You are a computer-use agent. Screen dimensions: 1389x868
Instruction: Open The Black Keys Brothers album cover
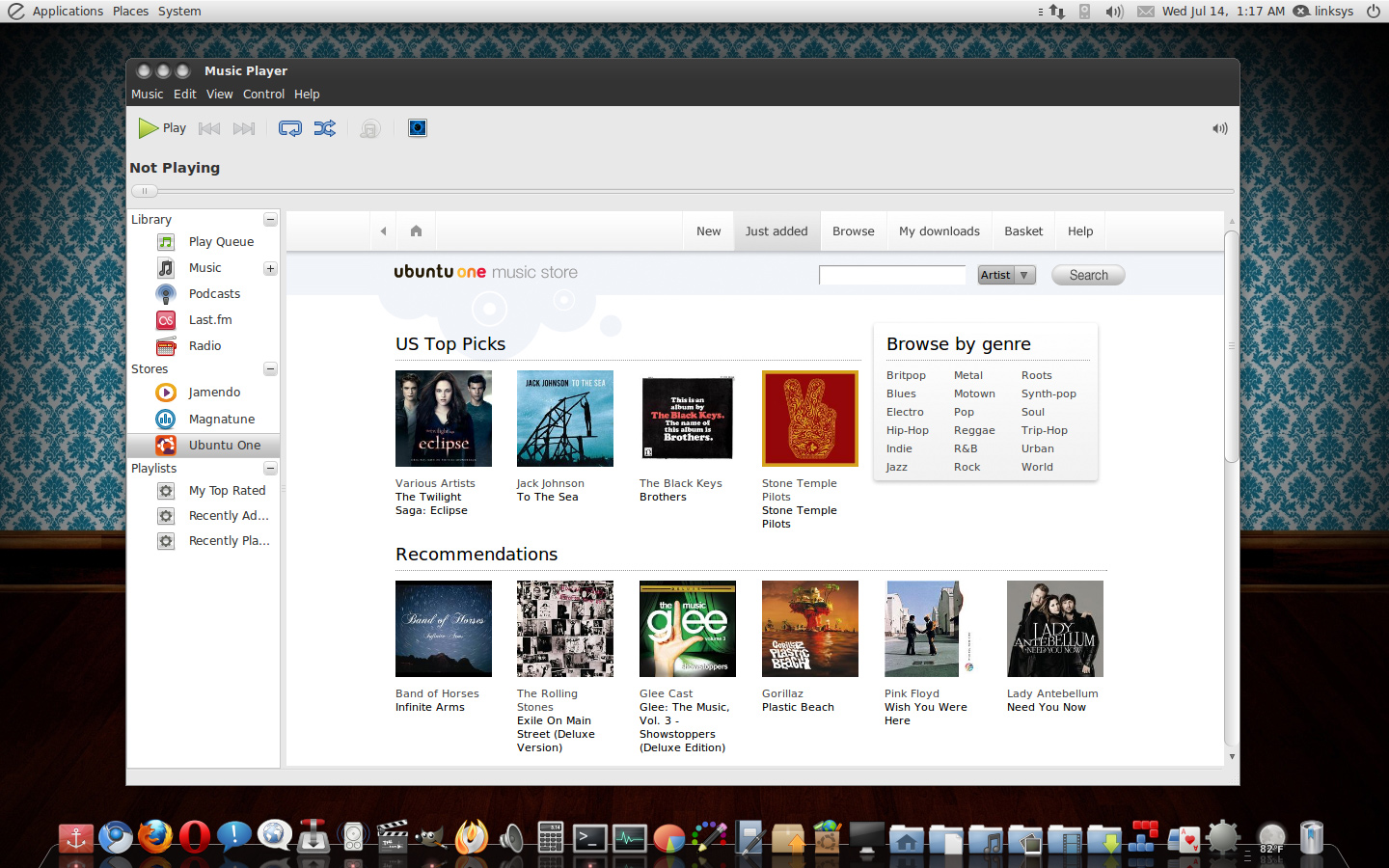point(688,419)
